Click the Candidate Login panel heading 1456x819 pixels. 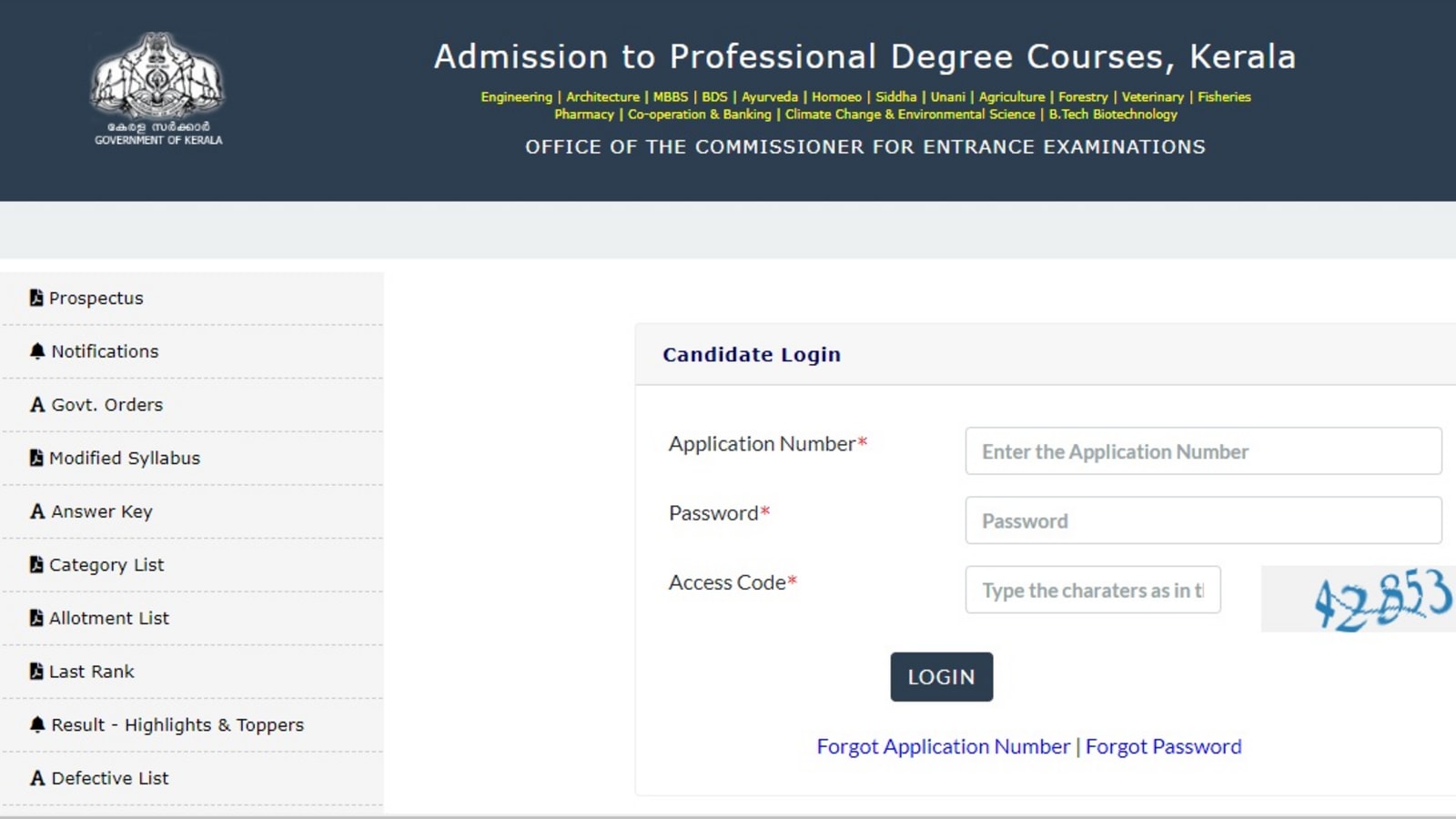tap(752, 355)
